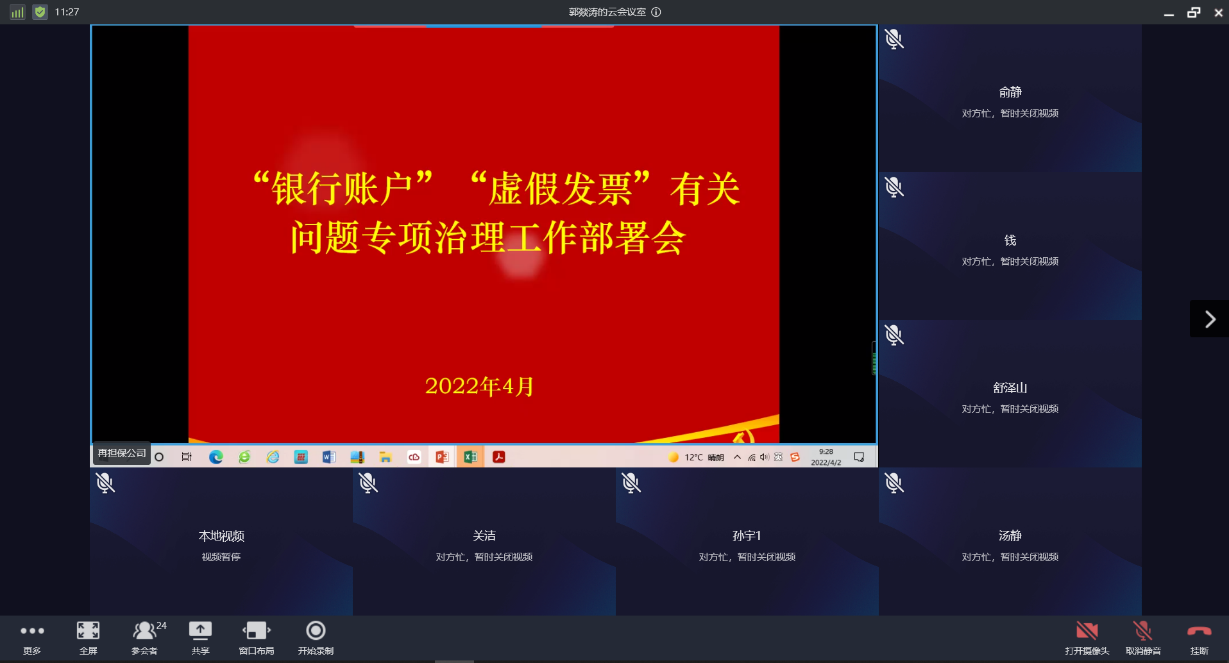Start screen sharing via 共享

point(200,637)
